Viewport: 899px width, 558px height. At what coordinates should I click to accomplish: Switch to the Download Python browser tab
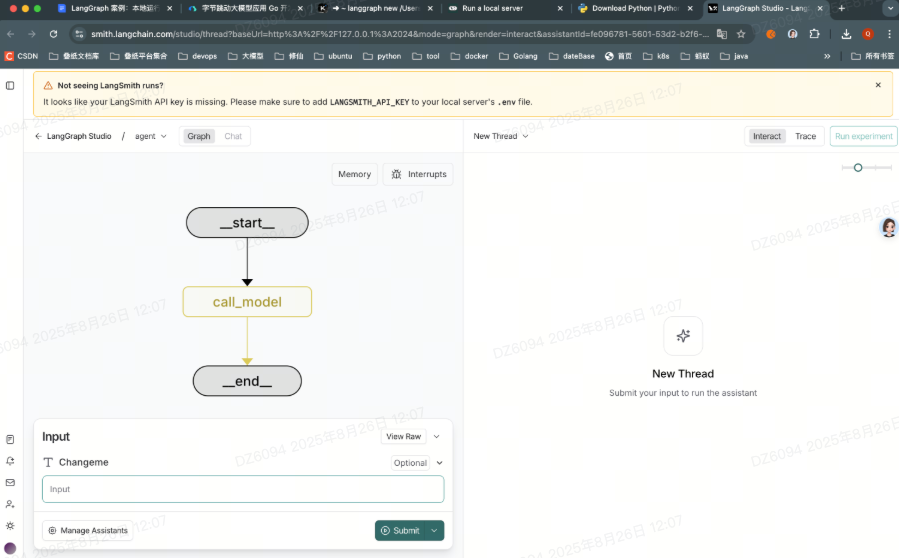635,8
